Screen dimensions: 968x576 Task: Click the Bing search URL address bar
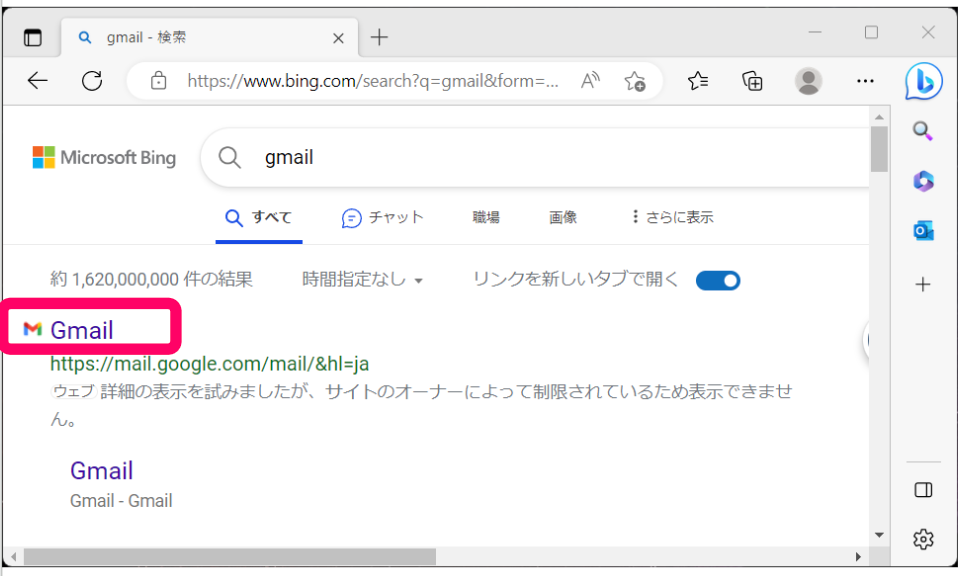tap(372, 81)
